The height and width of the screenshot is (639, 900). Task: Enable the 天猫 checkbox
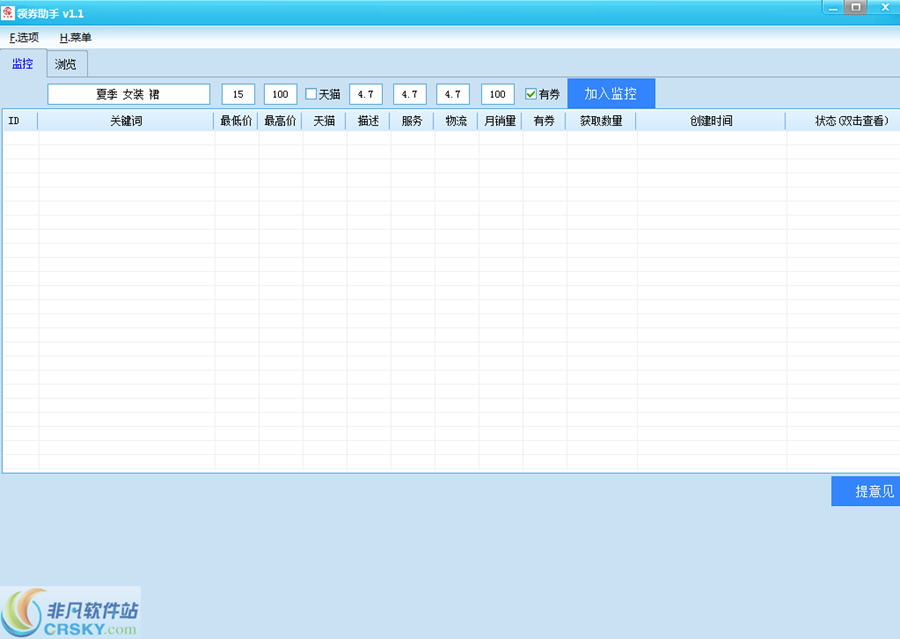pyautogui.click(x=313, y=94)
